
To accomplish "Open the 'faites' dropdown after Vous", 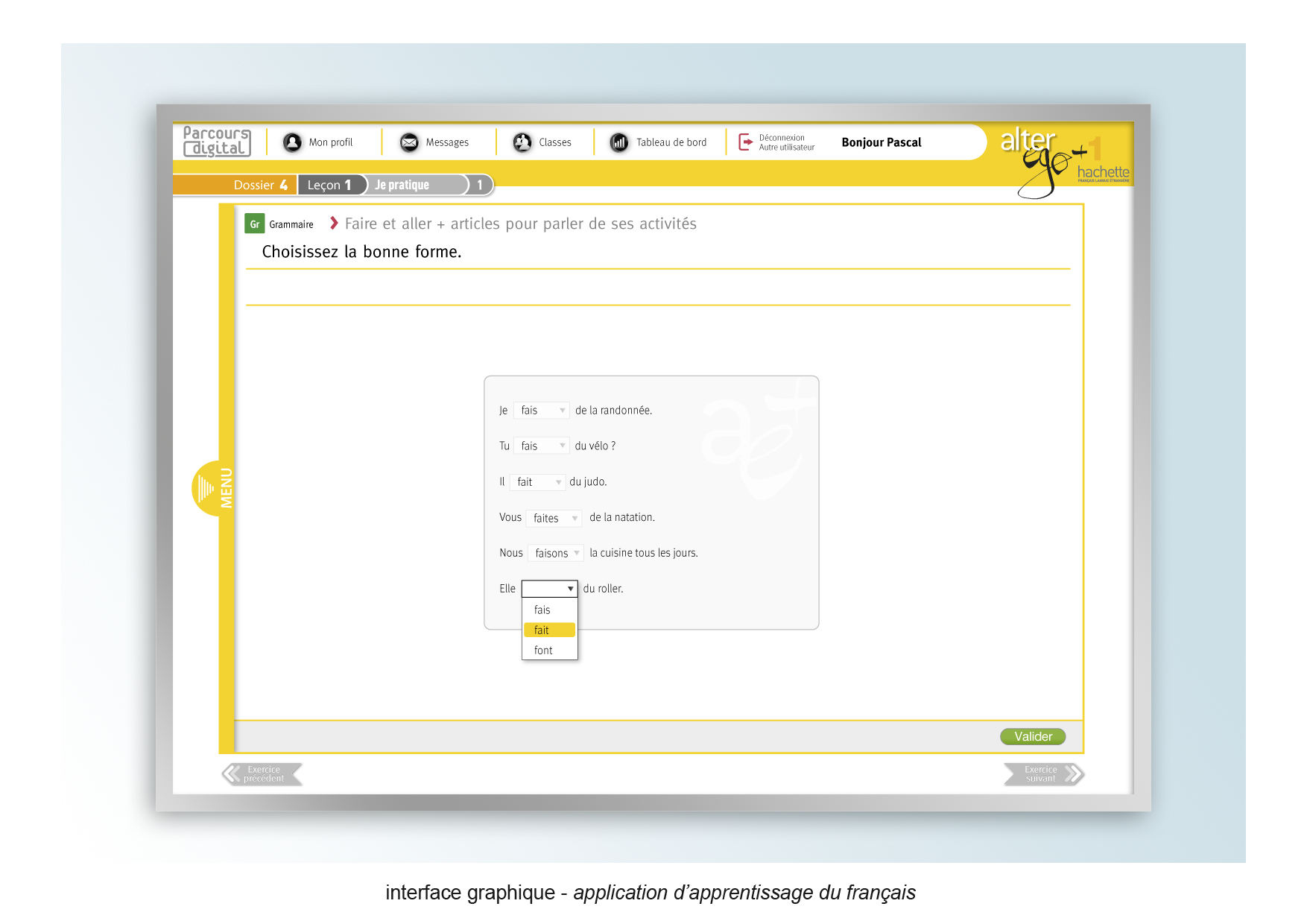I will coord(554,518).
